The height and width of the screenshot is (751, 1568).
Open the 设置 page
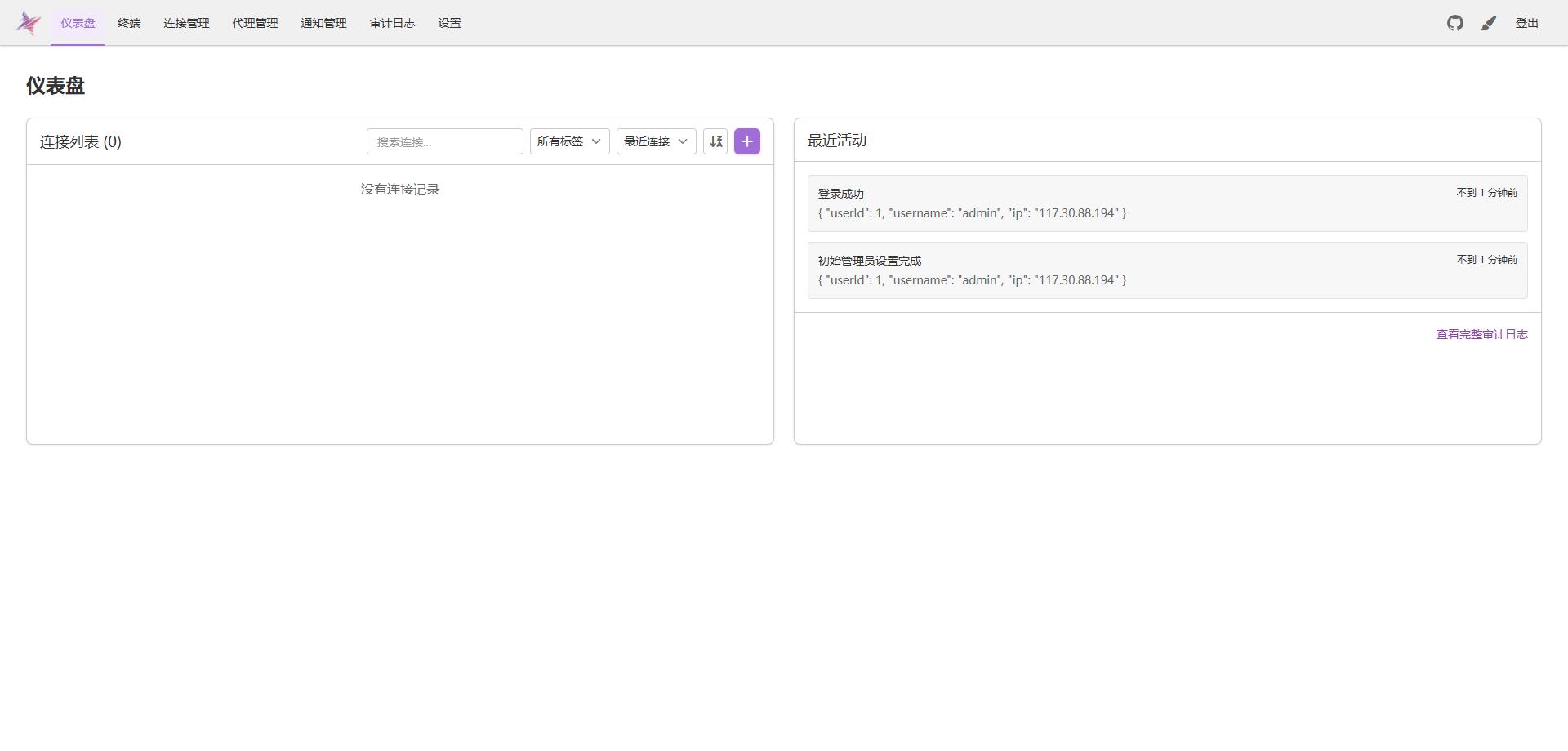[x=449, y=23]
